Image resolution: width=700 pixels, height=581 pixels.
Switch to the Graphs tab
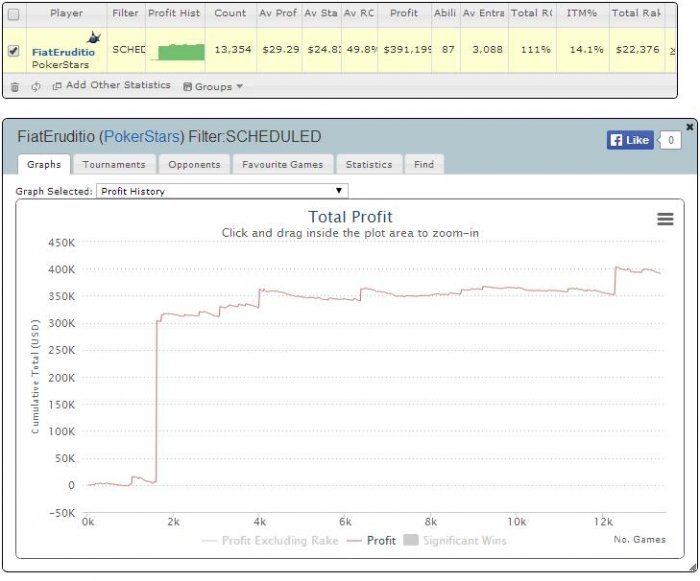[44, 164]
